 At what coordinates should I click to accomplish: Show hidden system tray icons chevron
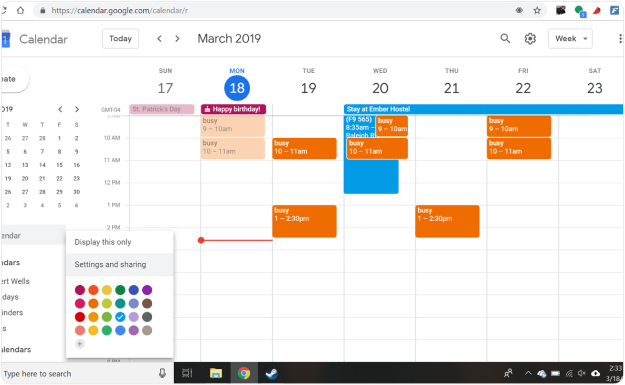(x=528, y=373)
